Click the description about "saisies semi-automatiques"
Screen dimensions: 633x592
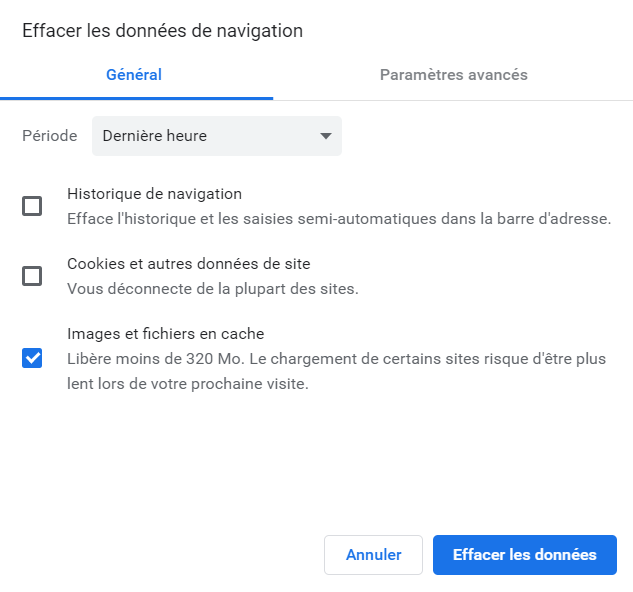click(338, 218)
